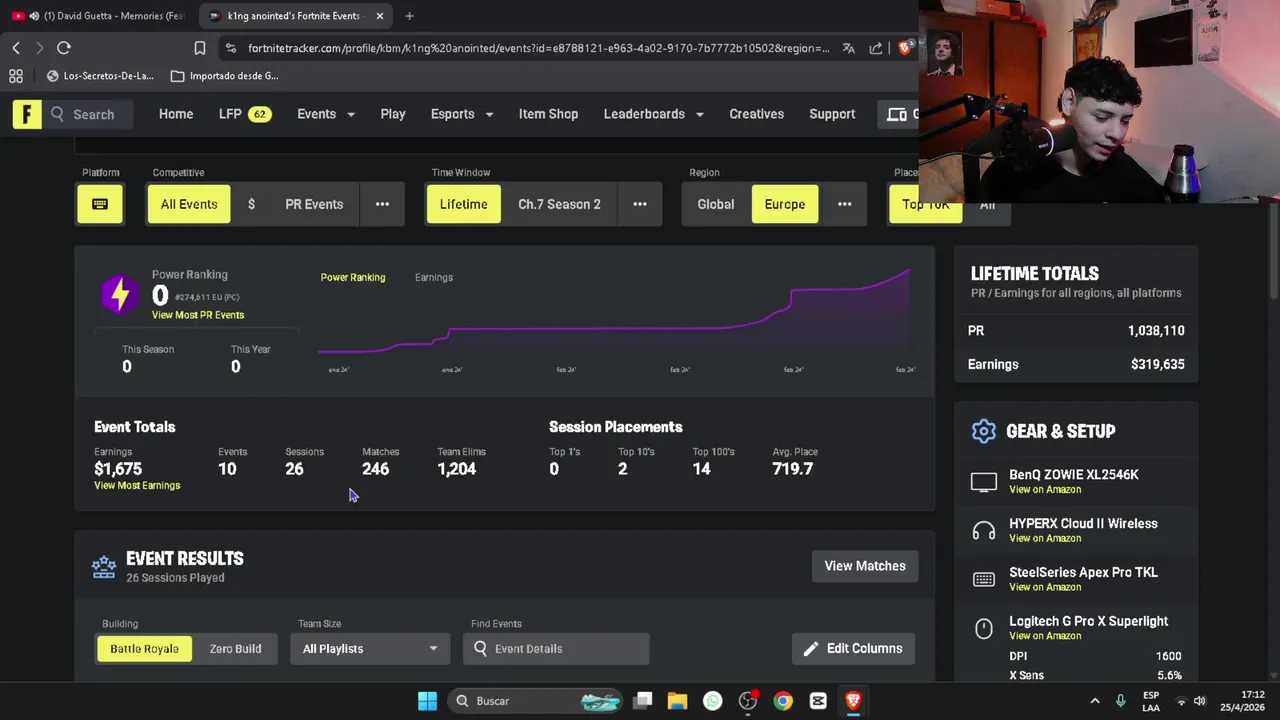Open Google Chrome from the taskbar
Image resolution: width=1280 pixels, height=720 pixels.
click(x=783, y=701)
